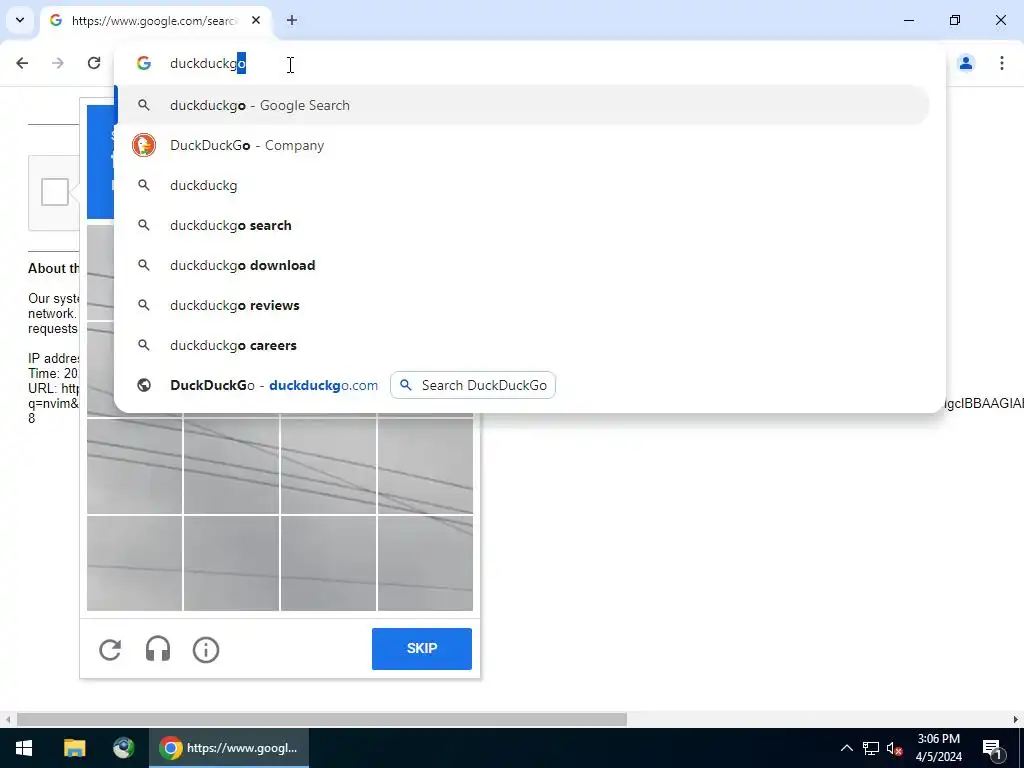Click the globe icon beside the duckduckgo.com suggestion
Viewport: 1024px width, 768px height.
[144, 385]
